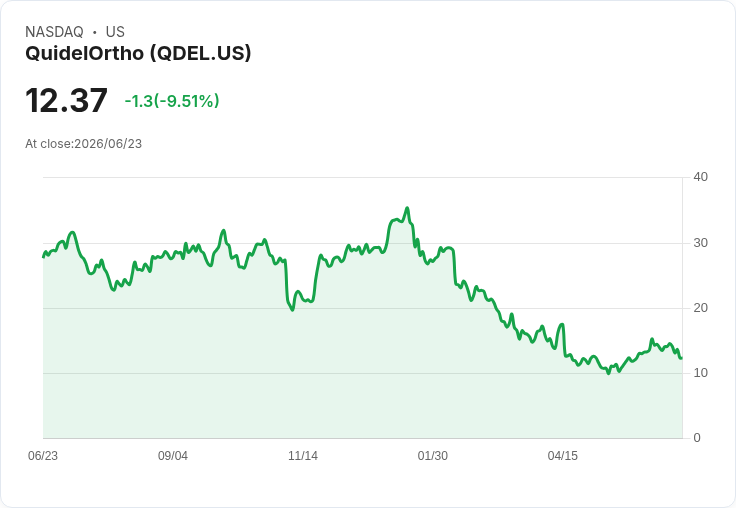
Task: Select the 04/15 date on the x-axis
Action: (563, 455)
